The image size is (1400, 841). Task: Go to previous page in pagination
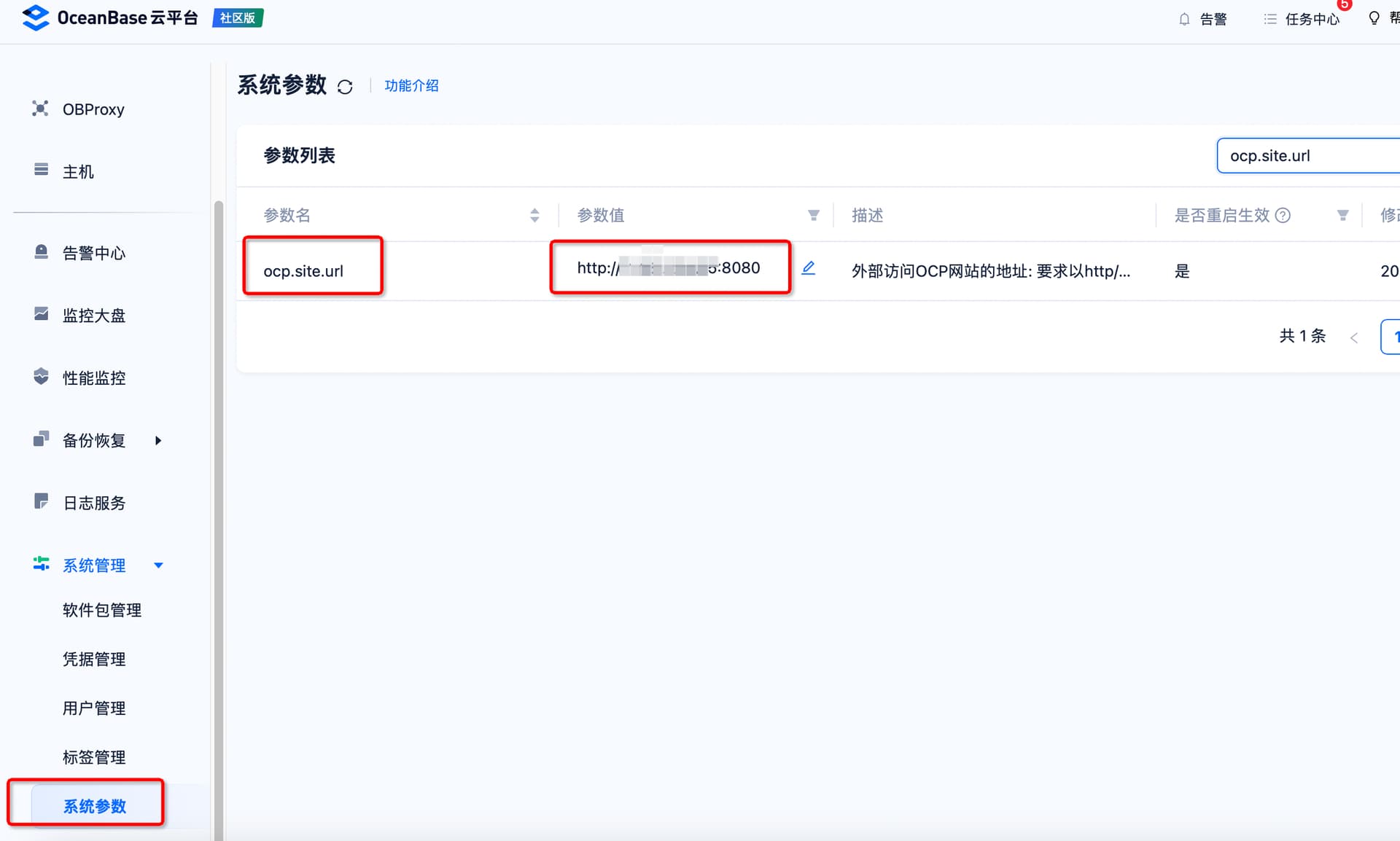pos(1354,337)
